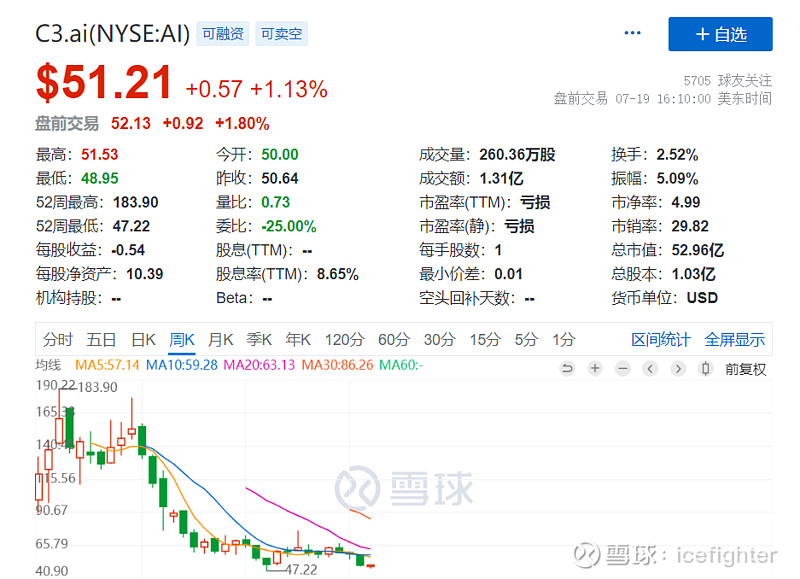
Task: Select the 周K chart tab
Action: 182,340
